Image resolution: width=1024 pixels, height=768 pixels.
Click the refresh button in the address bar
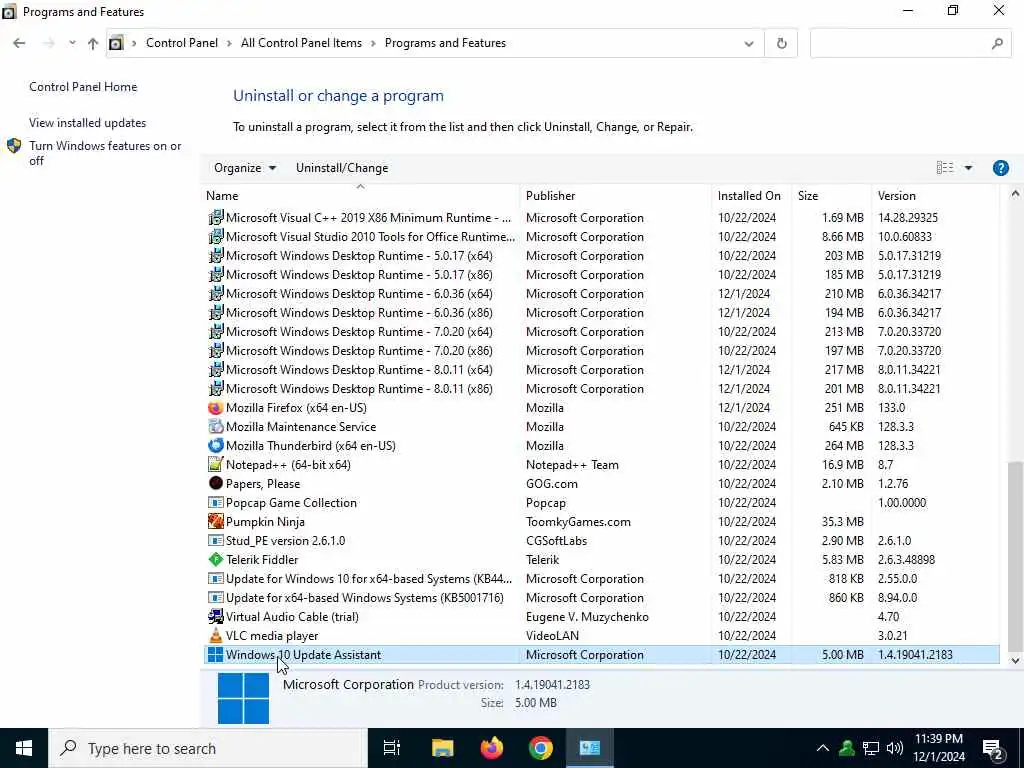pos(781,43)
